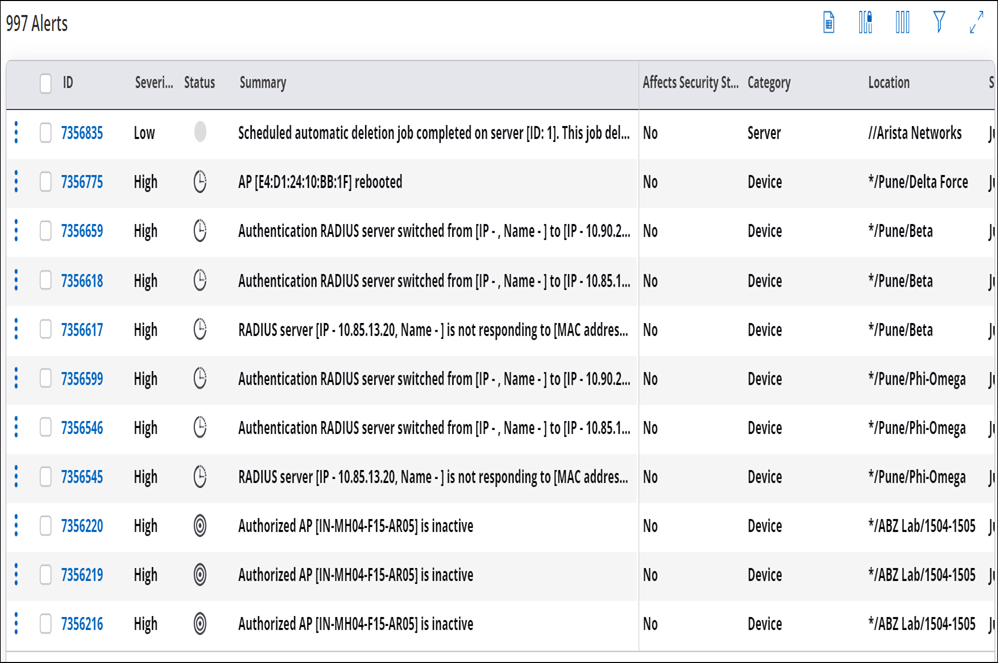999x663 pixels.
Task: Click the export report document icon
Action: tap(828, 23)
